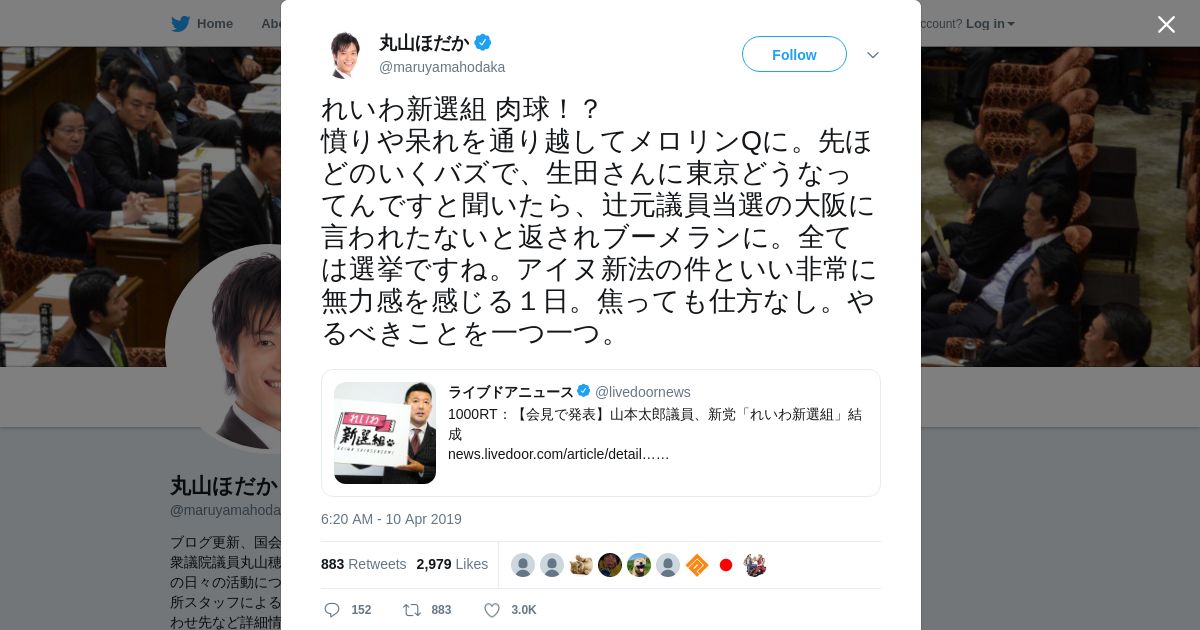
Task: Click the tweet timestamp 6:20 AM
Action: (391, 519)
